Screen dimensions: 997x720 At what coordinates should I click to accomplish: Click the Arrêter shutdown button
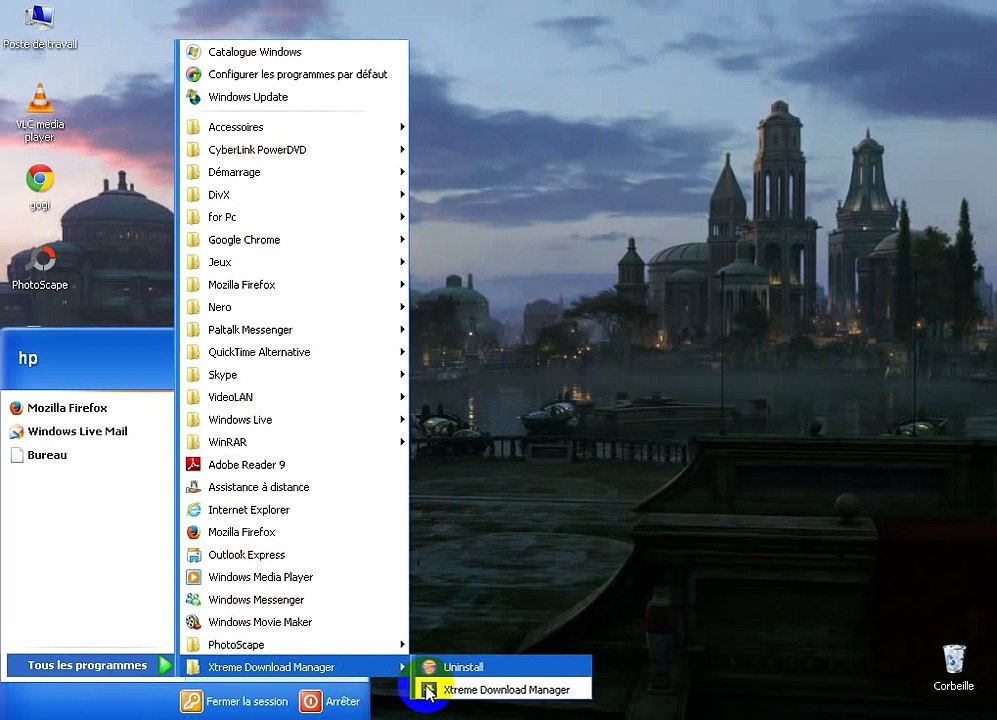pos(331,702)
